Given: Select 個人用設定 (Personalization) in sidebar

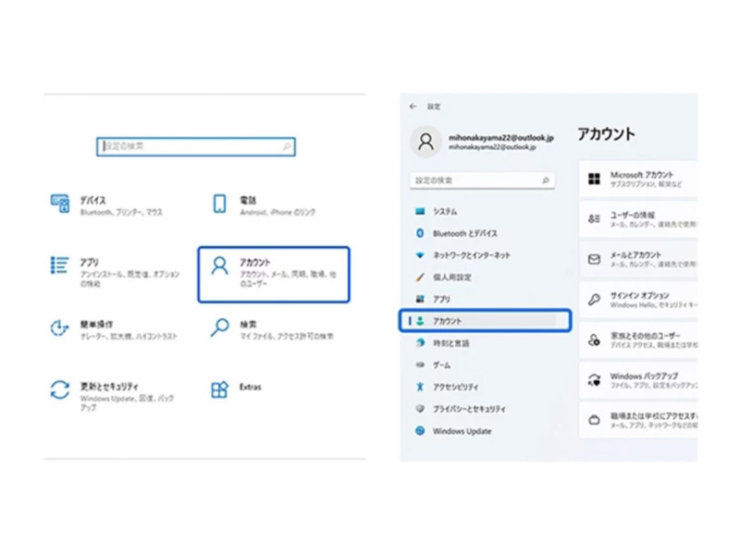Looking at the screenshot, I should click(x=451, y=277).
